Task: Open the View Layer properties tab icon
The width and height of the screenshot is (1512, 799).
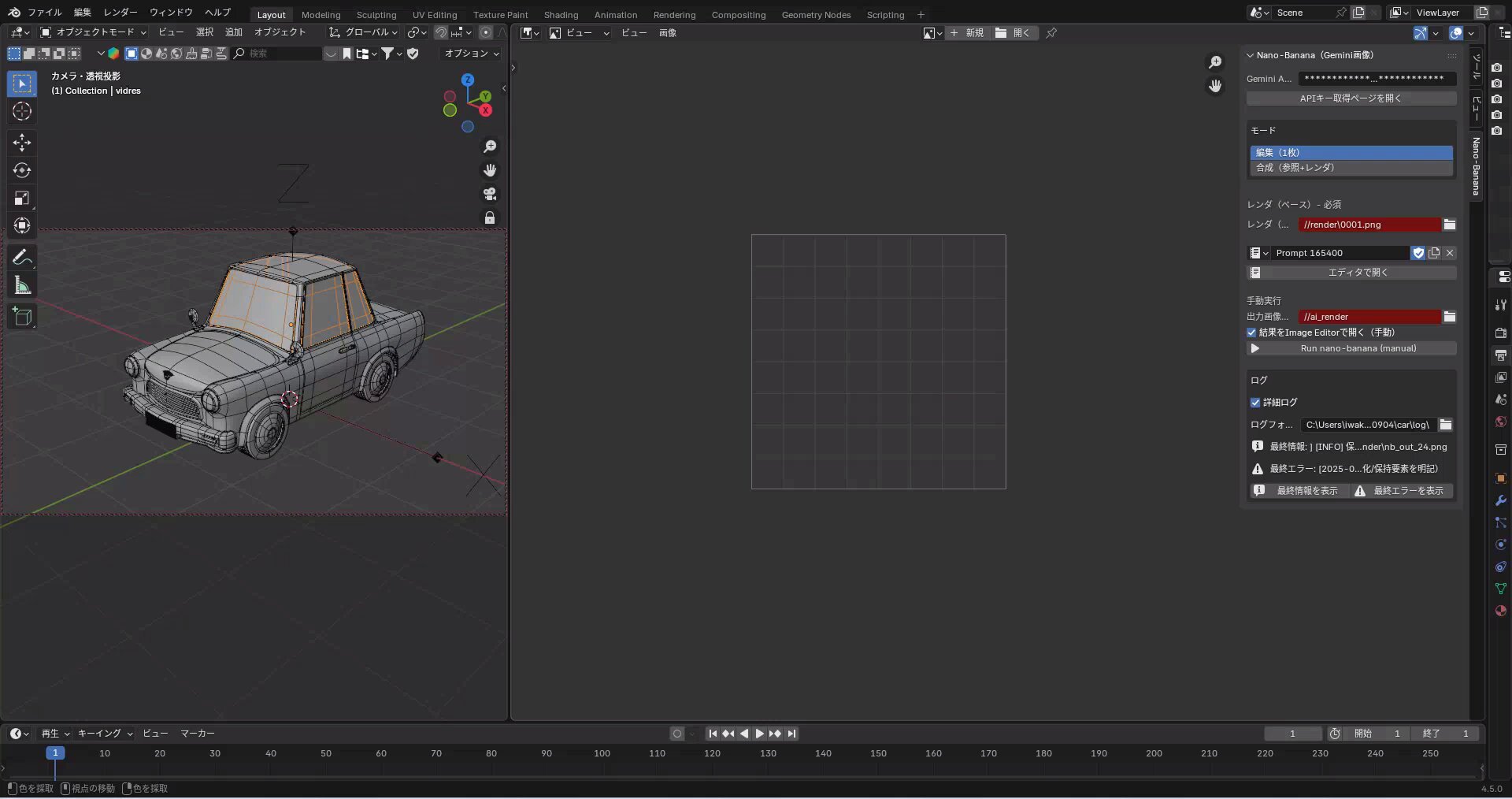Action: 1500,377
